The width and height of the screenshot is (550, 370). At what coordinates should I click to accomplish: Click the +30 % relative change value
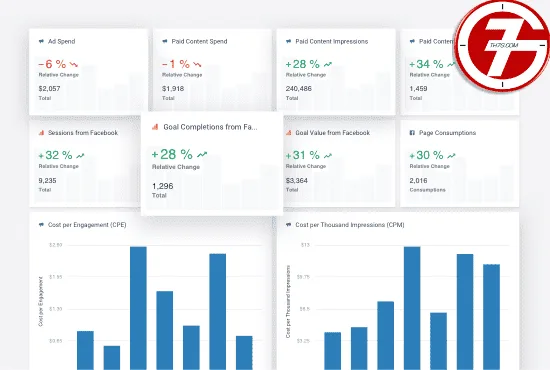427,155
